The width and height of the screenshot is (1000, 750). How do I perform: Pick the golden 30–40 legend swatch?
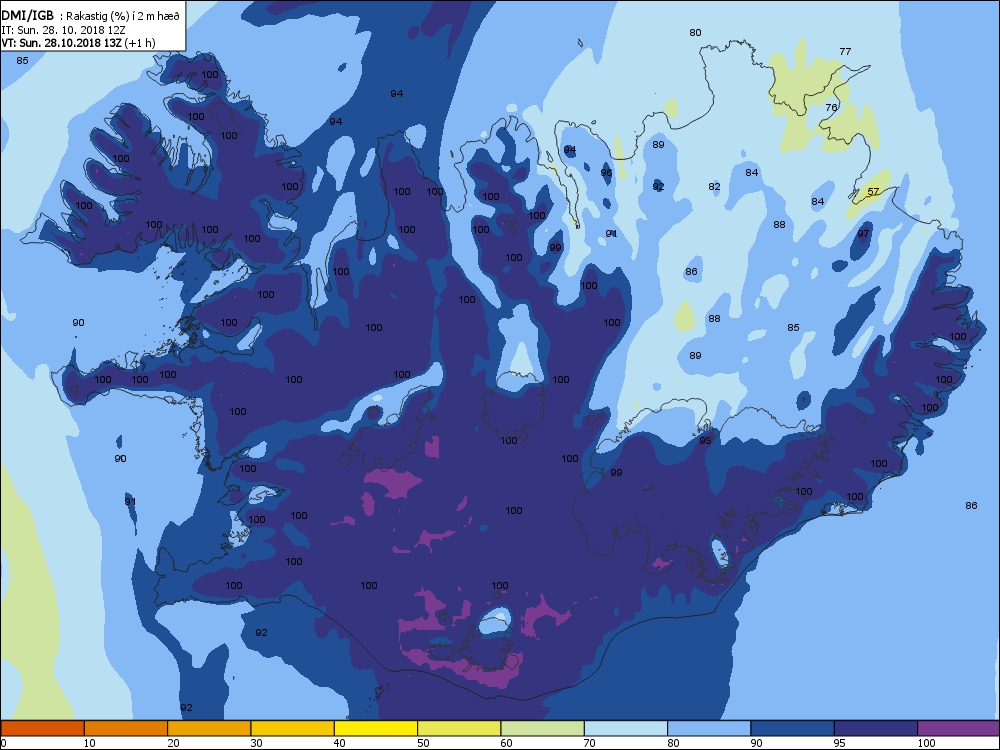pos(293,728)
